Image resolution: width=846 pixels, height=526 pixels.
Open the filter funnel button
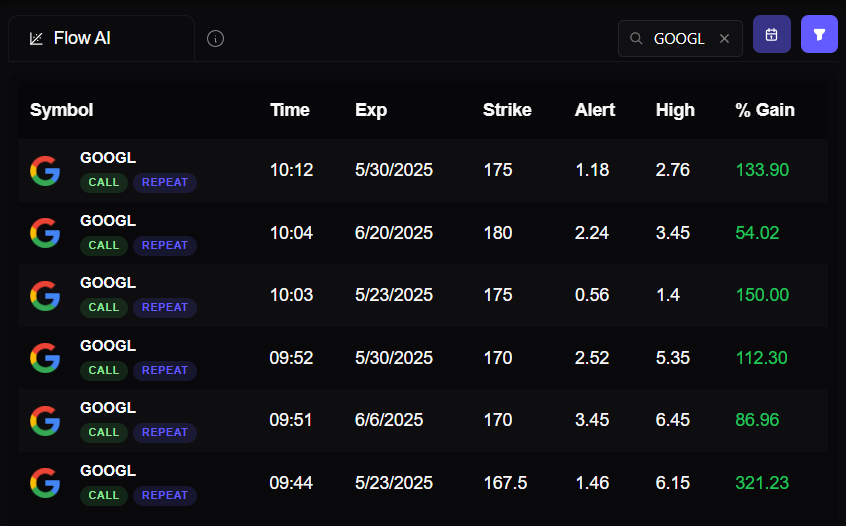point(819,34)
